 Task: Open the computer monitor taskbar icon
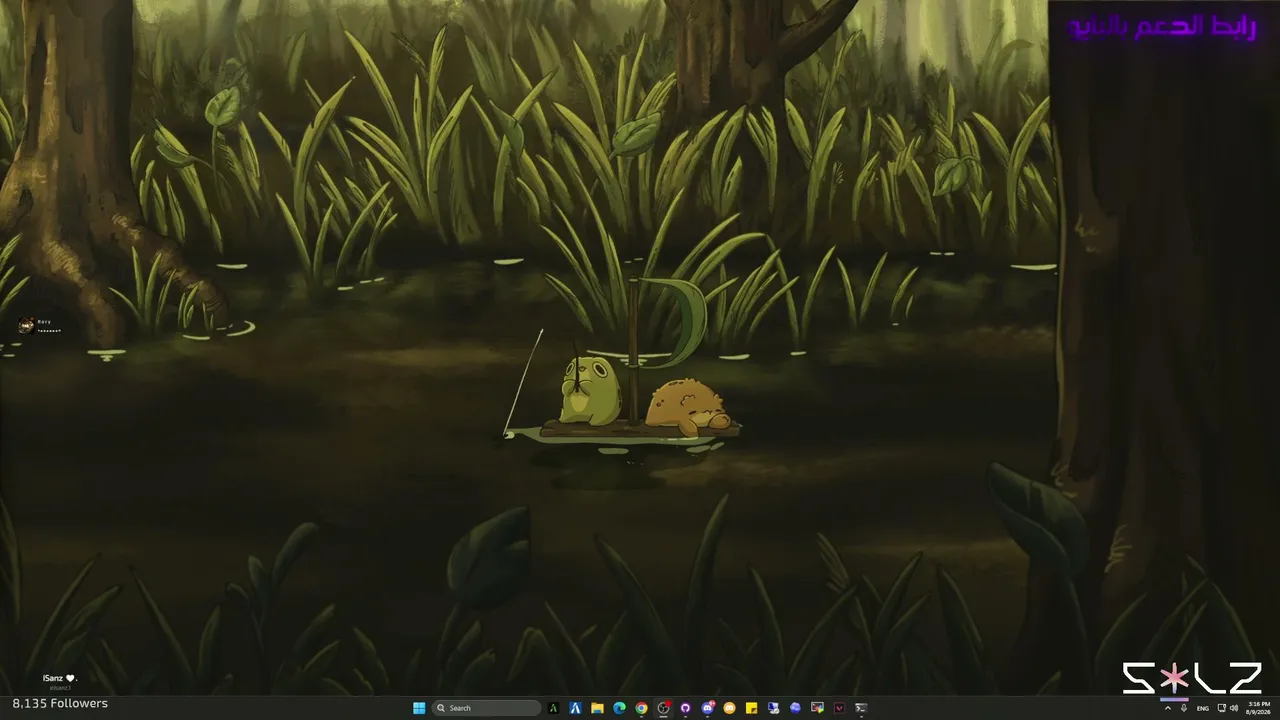tap(773, 708)
